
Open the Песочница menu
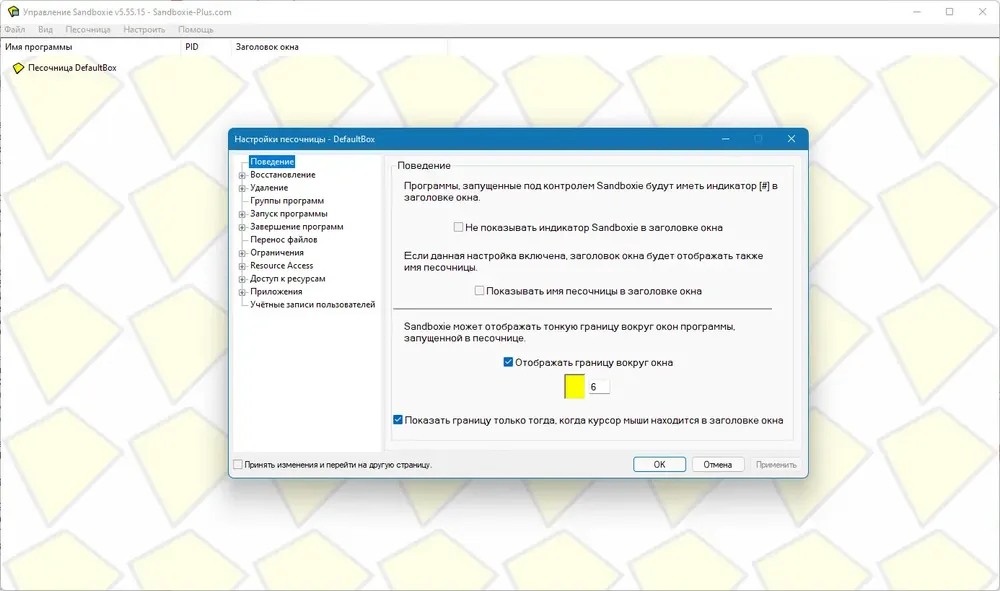pyautogui.click(x=88, y=29)
